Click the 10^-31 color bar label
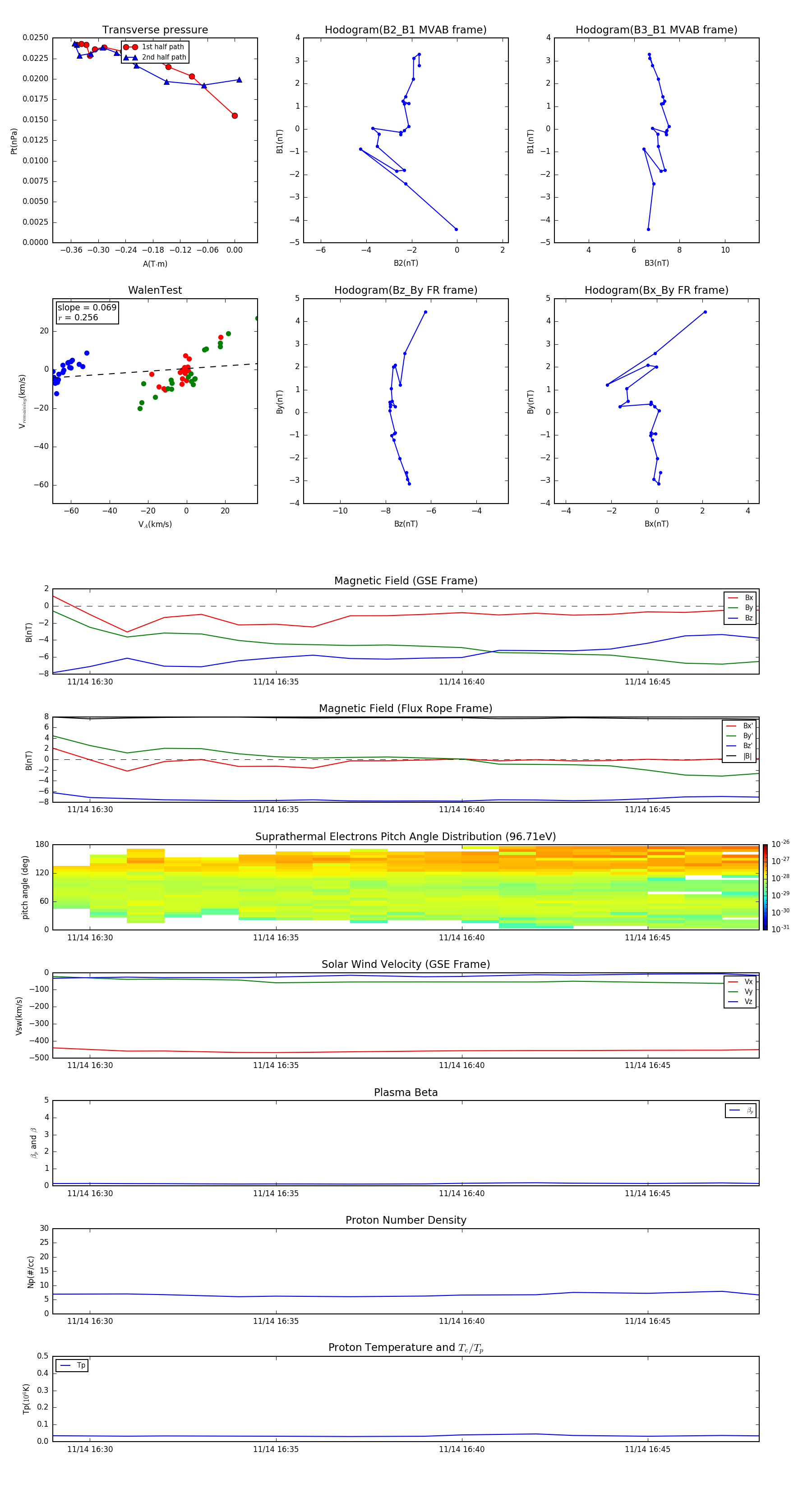 (x=780, y=929)
